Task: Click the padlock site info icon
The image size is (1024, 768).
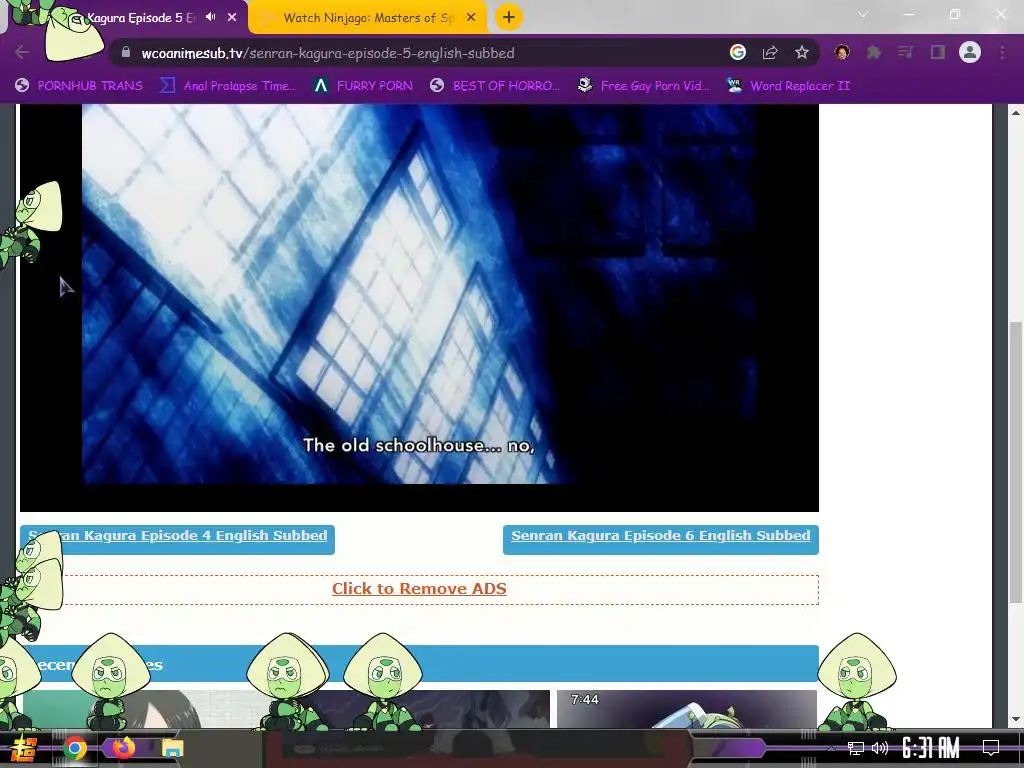Action: pos(126,53)
